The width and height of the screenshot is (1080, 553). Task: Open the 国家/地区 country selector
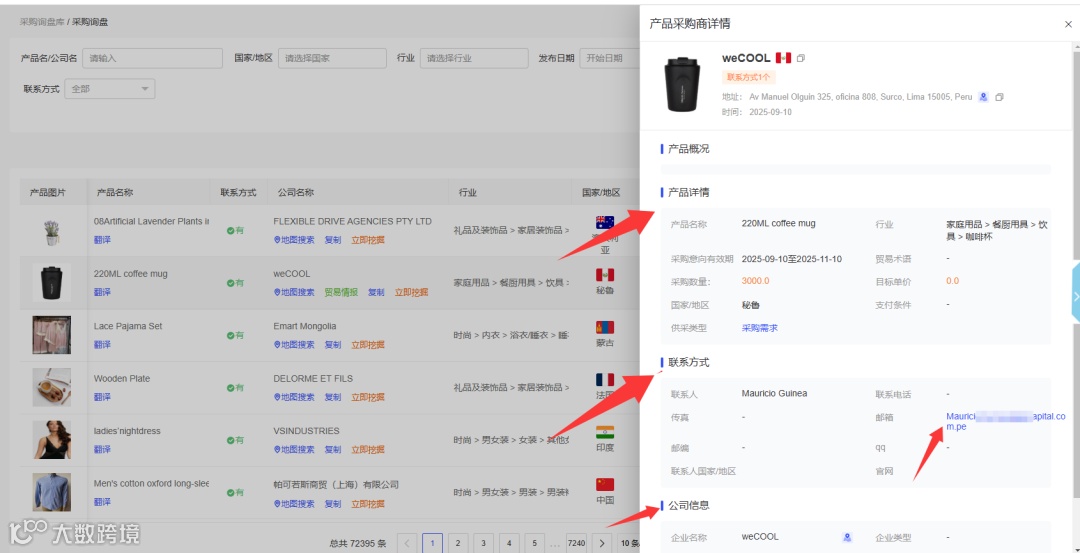coord(332,59)
